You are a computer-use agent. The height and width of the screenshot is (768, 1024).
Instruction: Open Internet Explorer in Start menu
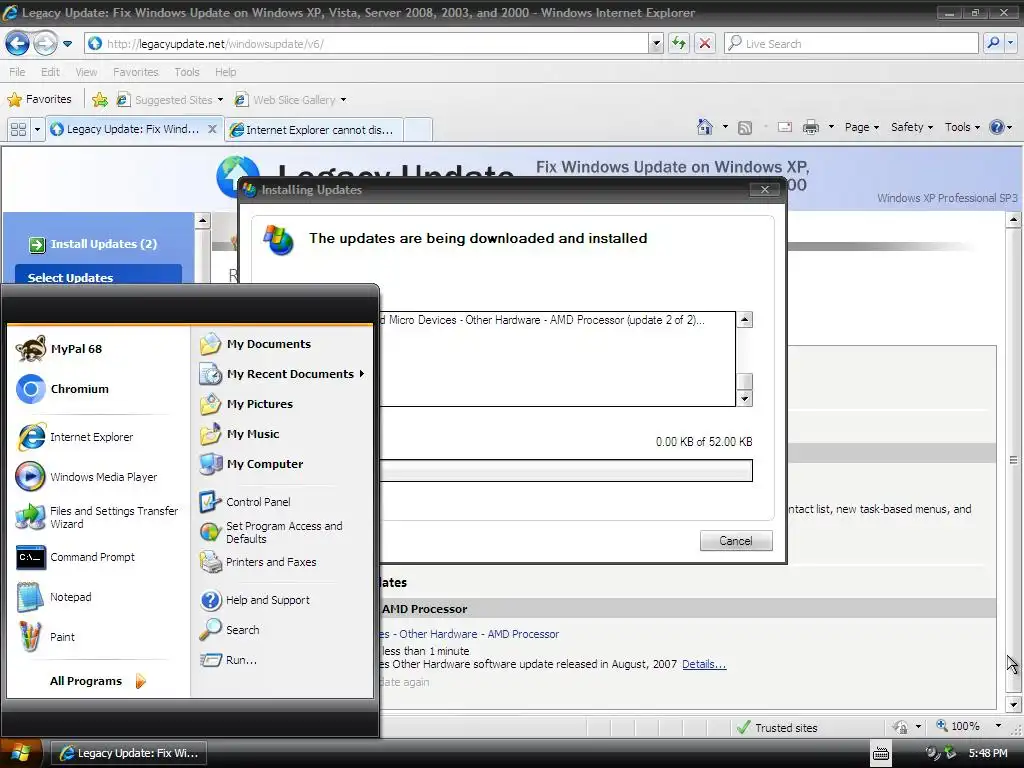76,437
